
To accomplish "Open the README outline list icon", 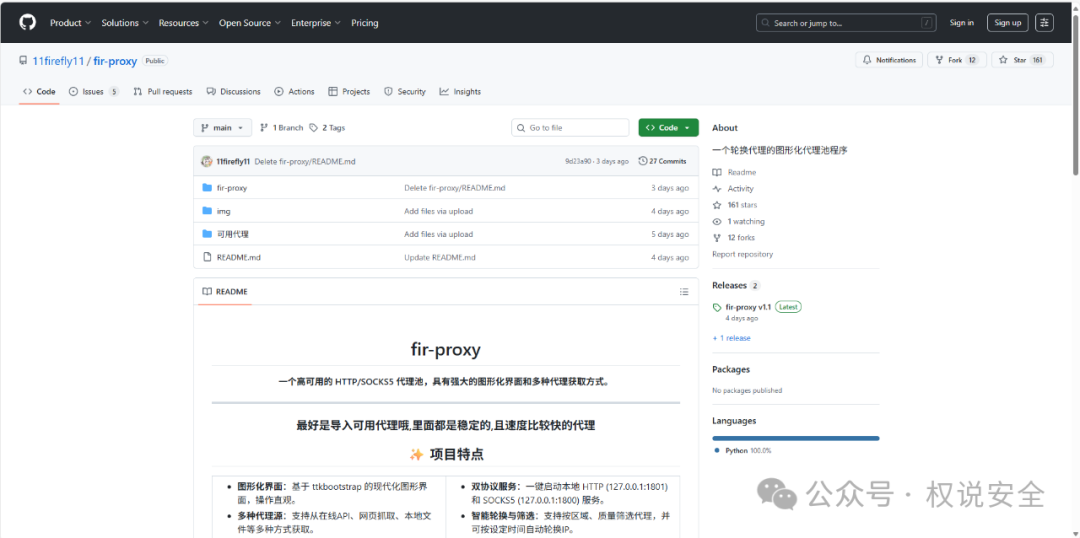I will pyautogui.click(x=684, y=292).
